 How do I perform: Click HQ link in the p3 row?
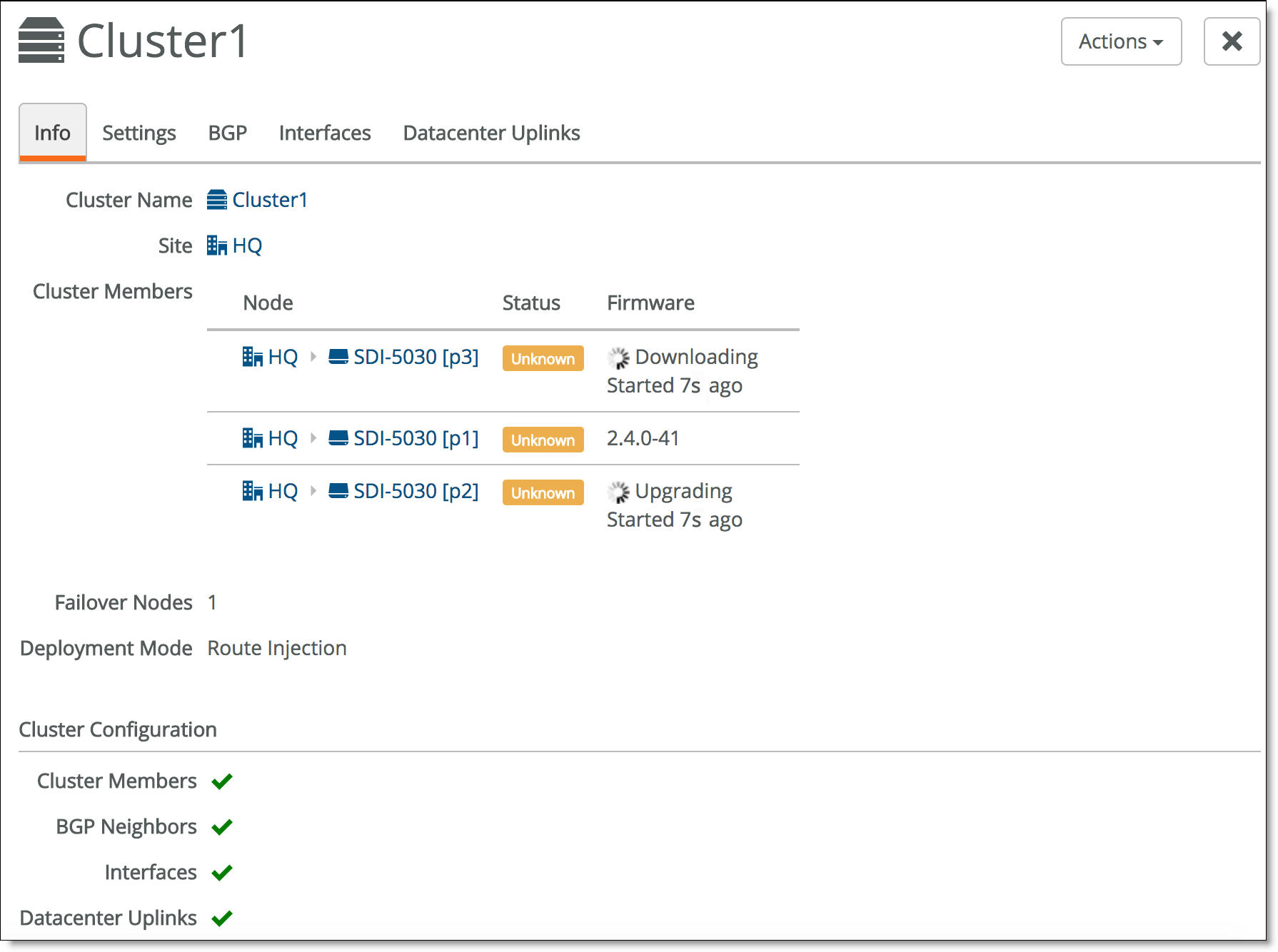coord(283,357)
